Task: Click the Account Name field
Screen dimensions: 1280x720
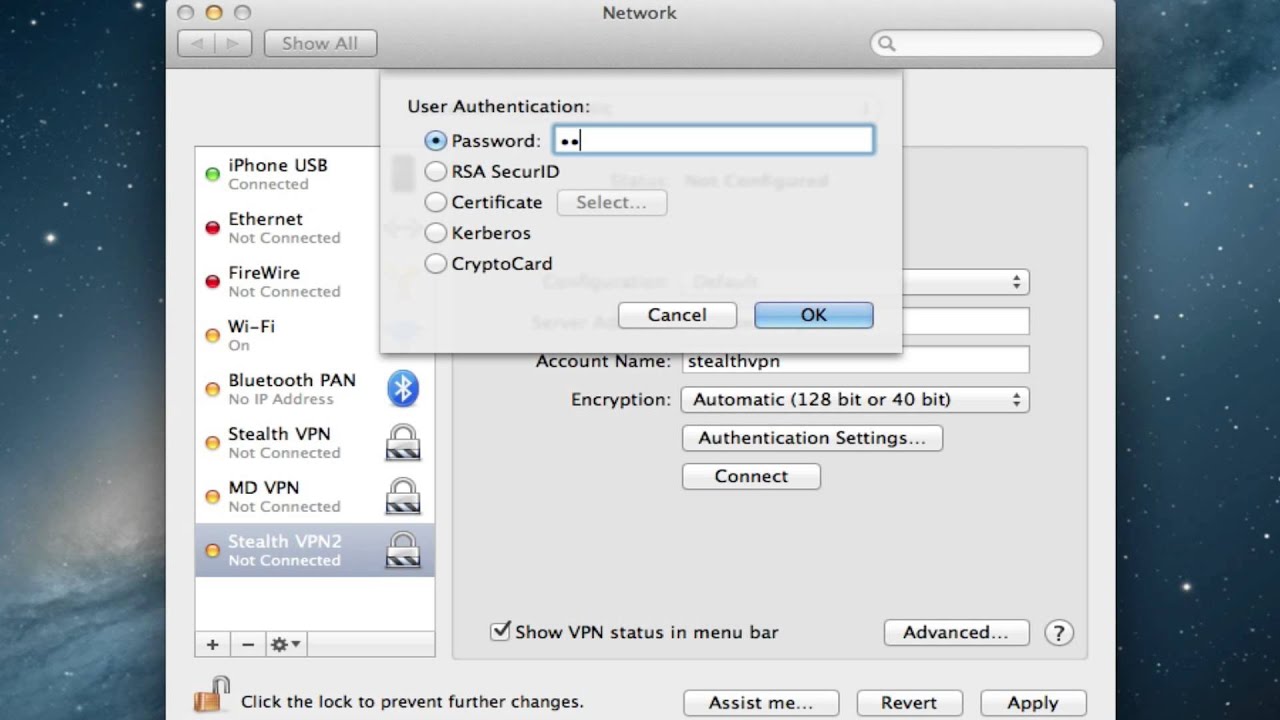Action: click(855, 361)
